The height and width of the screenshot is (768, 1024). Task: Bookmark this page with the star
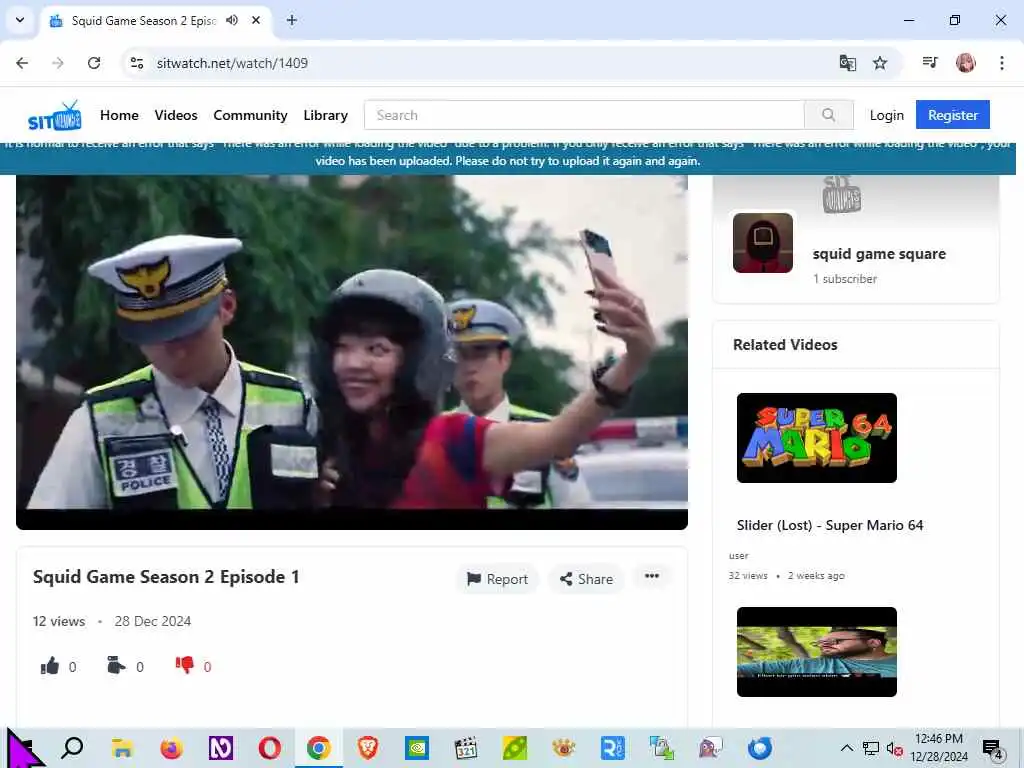click(880, 63)
